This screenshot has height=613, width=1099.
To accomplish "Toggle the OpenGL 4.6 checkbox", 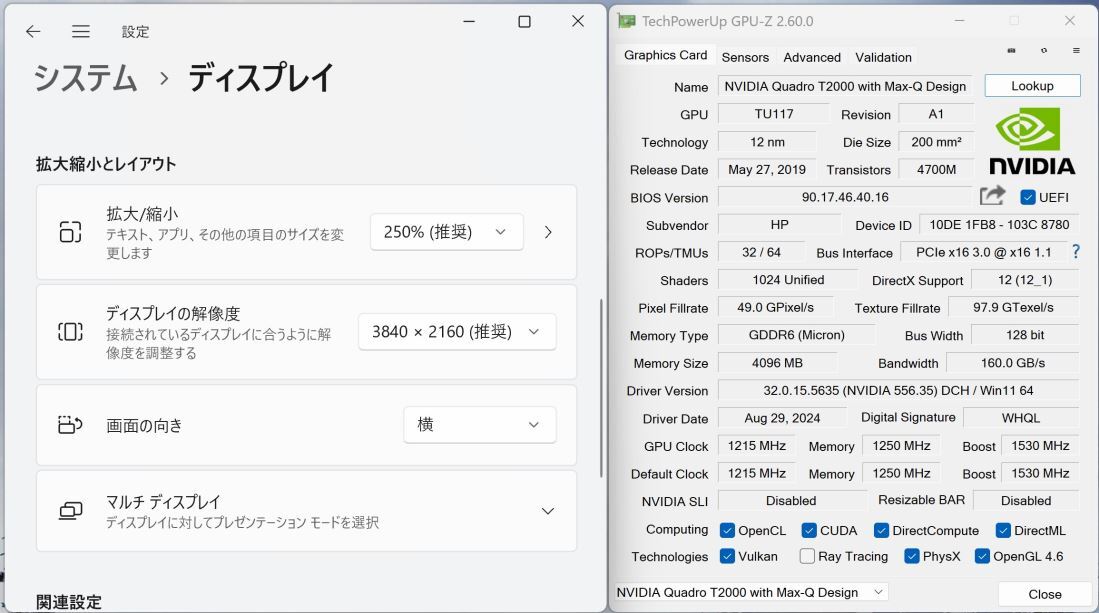I will pos(982,556).
